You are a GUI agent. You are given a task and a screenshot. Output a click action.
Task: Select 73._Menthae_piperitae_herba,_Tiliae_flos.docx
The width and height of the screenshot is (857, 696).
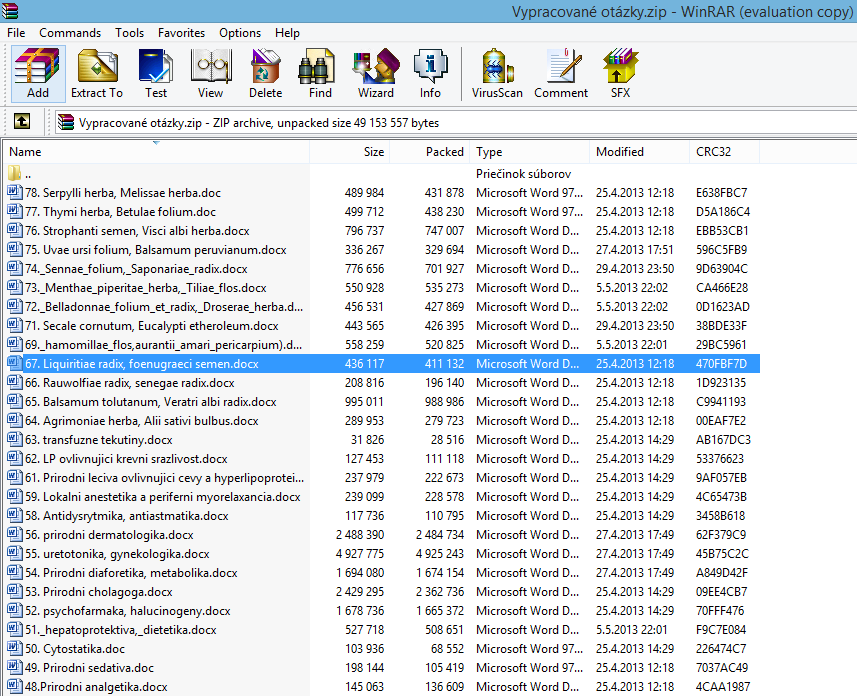coord(381,288)
